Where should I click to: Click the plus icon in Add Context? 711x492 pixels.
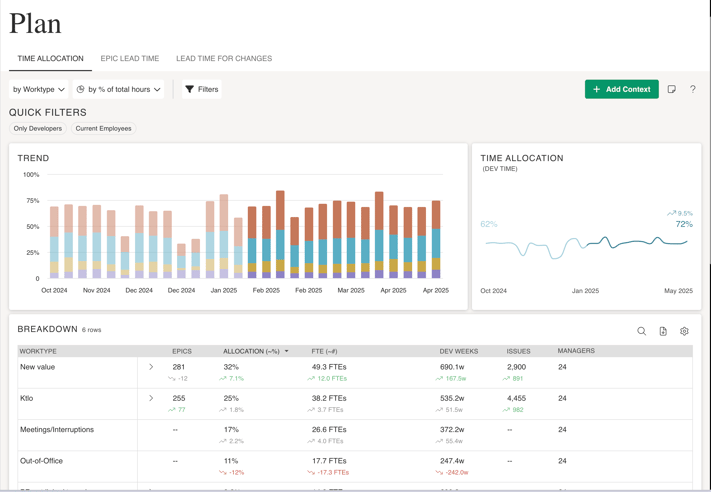point(597,89)
